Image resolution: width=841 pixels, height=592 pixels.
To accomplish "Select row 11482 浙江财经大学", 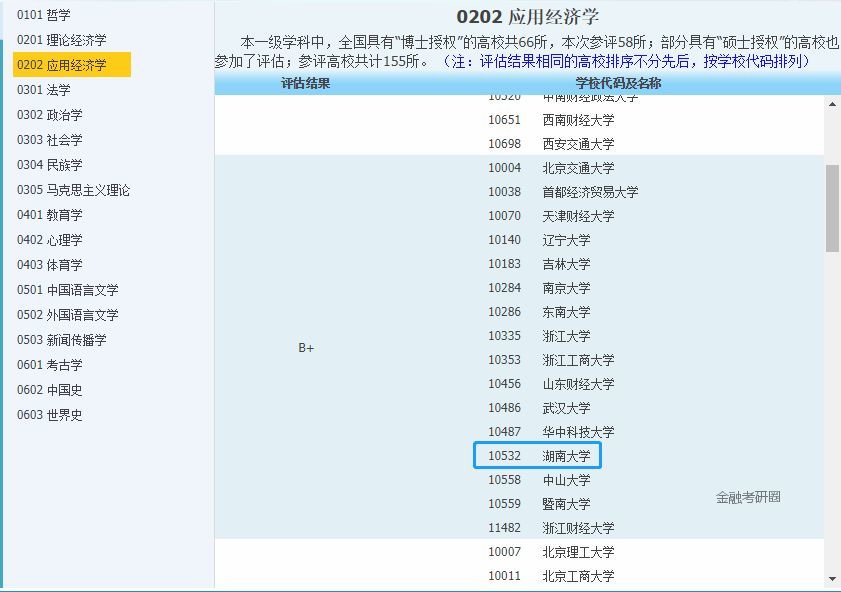I will pos(551,528).
